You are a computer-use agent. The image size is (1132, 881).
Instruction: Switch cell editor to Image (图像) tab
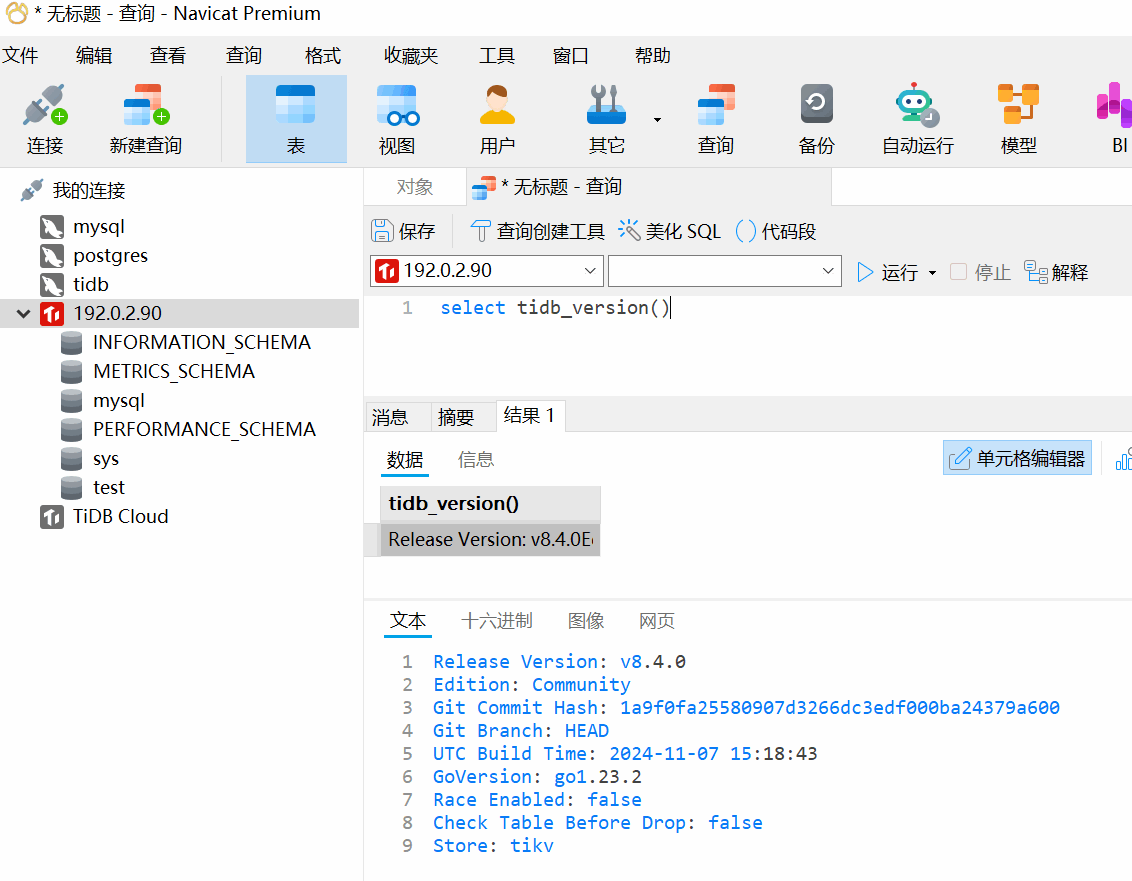coord(586,621)
